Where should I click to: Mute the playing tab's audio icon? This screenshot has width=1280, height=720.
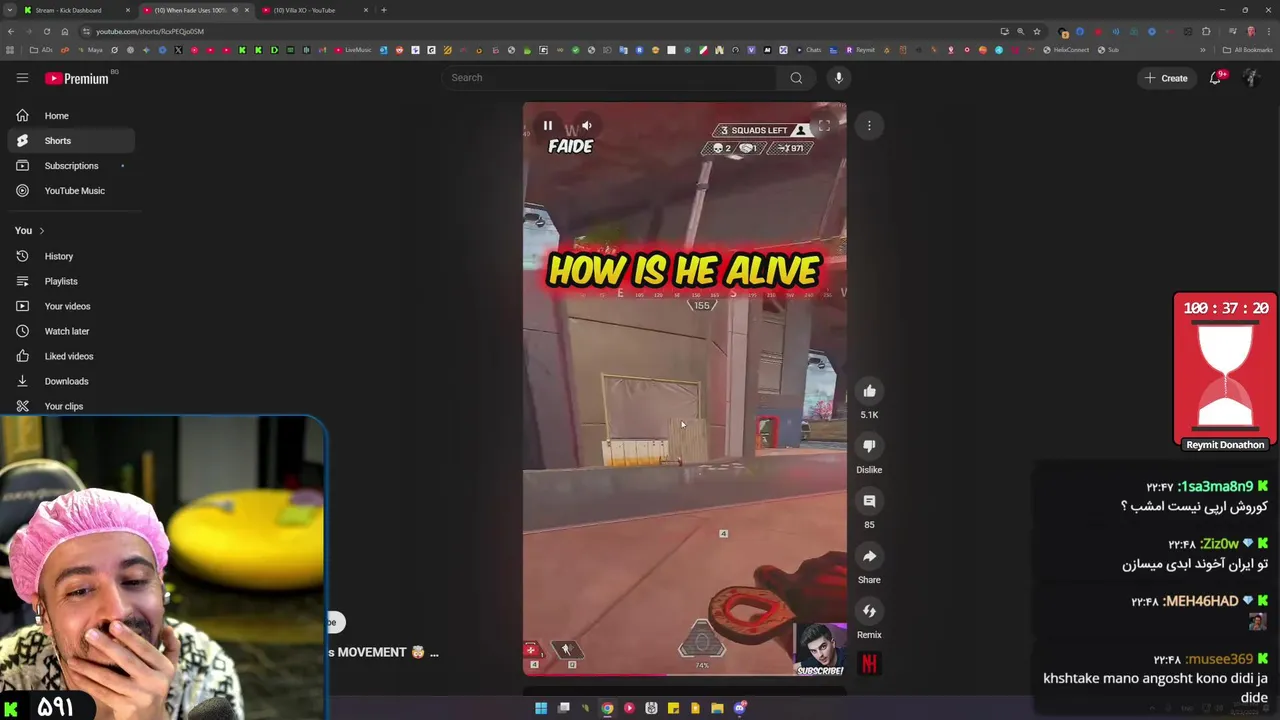(x=235, y=10)
